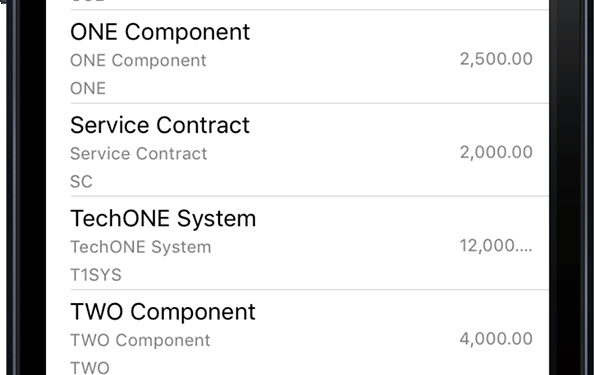The width and height of the screenshot is (594, 375).
Task: Select the gray TWO Component subtitle text
Action: (140, 340)
